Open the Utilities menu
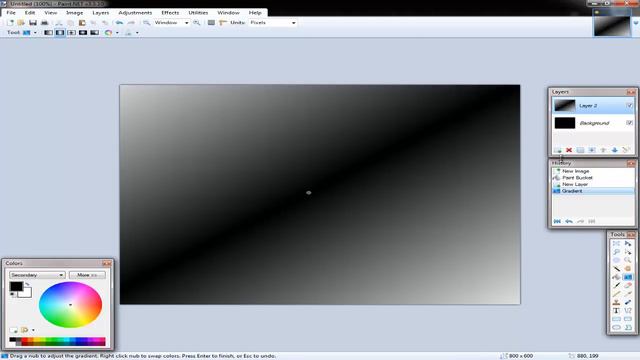This screenshot has height=360, width=640. point(198,13)
